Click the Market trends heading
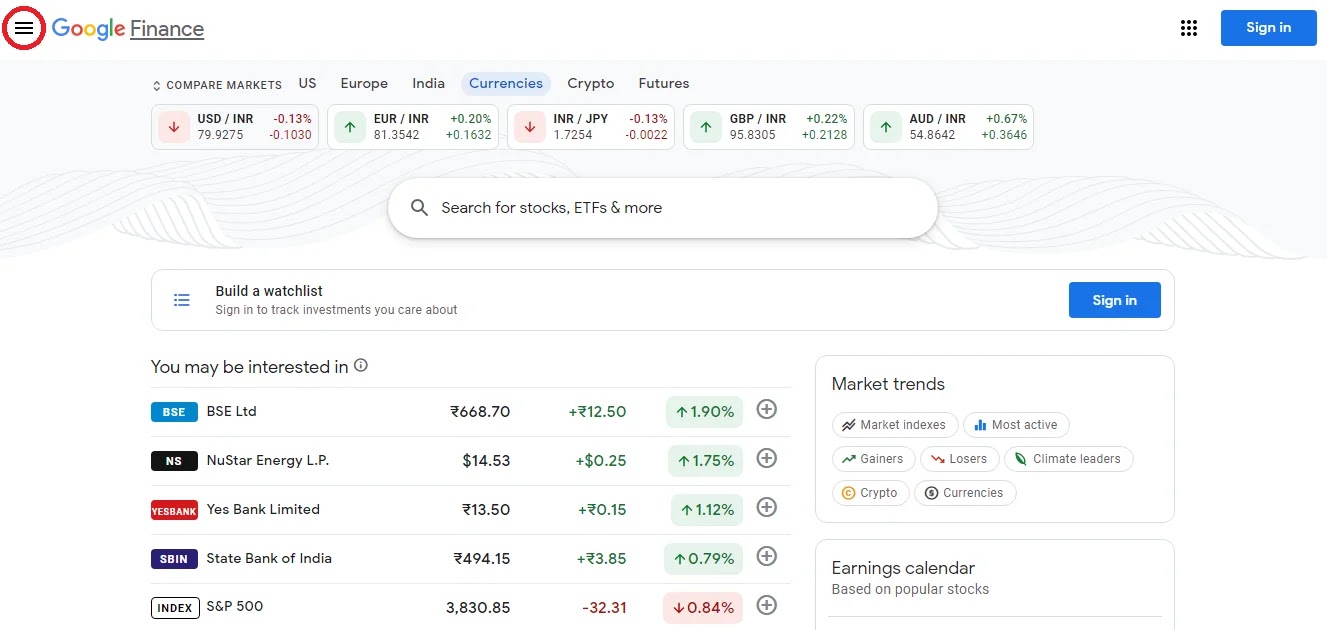Screen dimensions: 1327x630 [888, 384]
